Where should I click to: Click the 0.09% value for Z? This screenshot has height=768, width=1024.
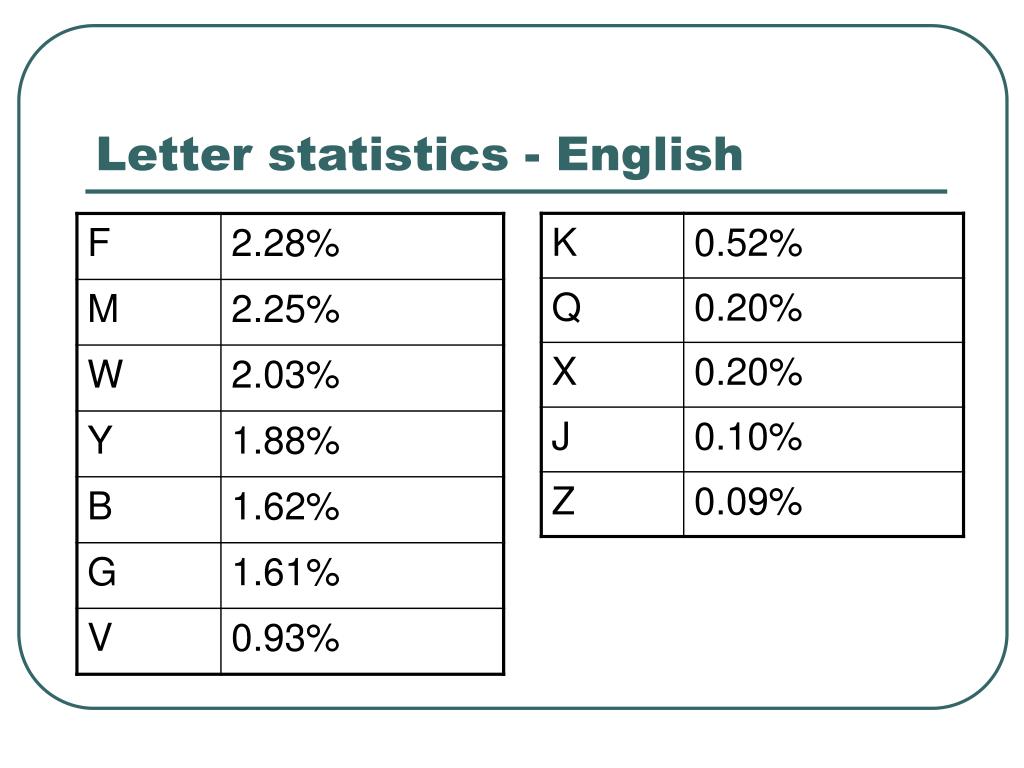tap(824, 504)
